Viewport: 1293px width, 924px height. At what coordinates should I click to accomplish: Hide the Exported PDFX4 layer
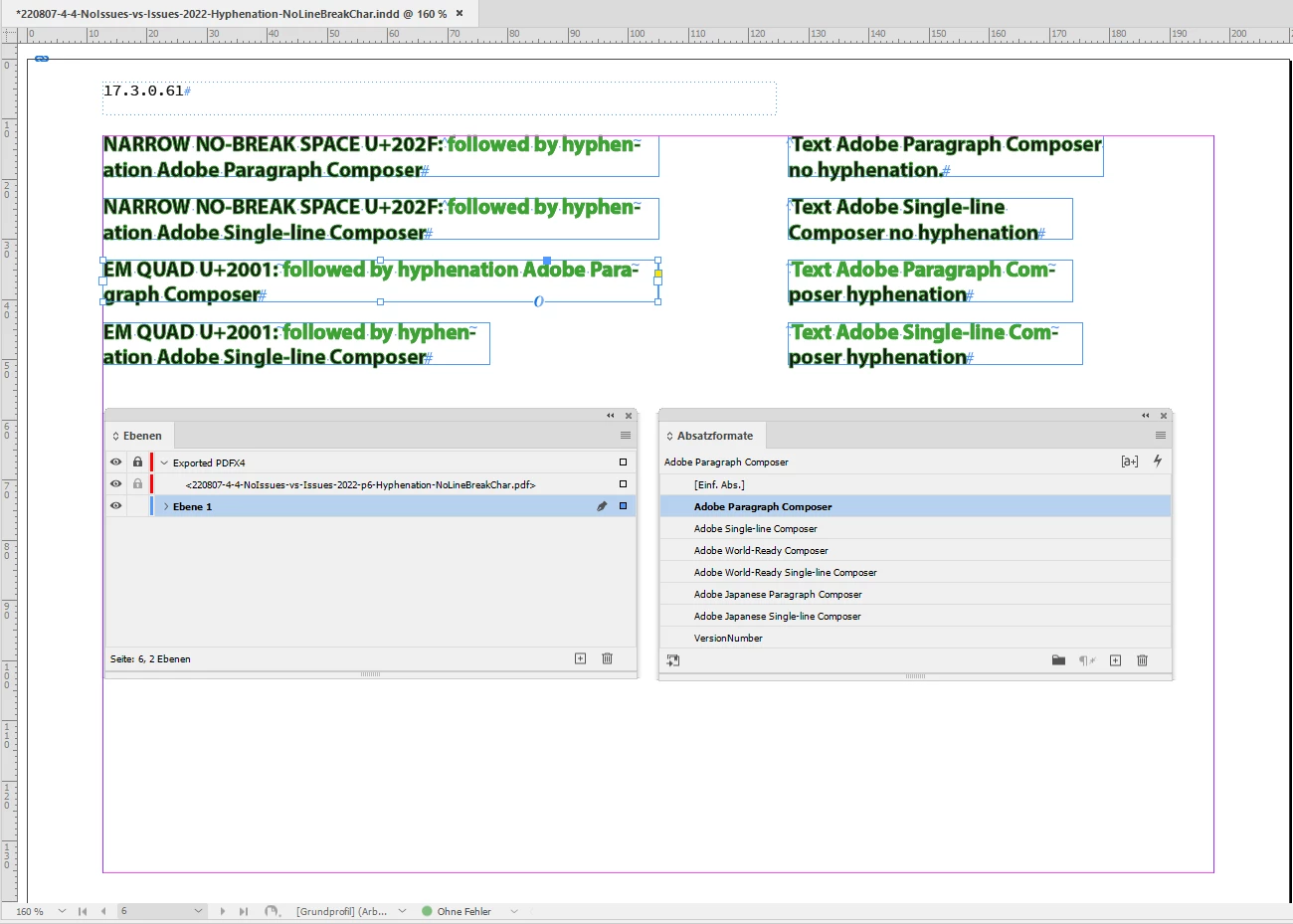click(x=115, y=462)
